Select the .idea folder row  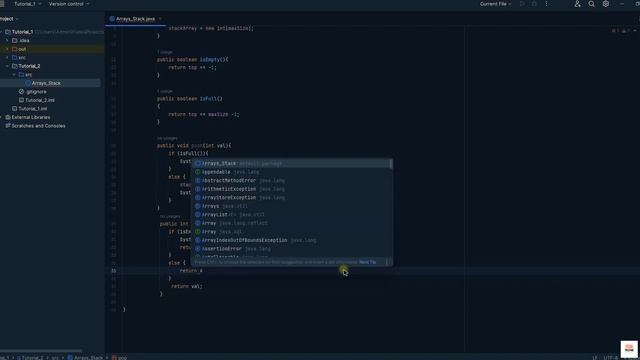tap(51, 40)
